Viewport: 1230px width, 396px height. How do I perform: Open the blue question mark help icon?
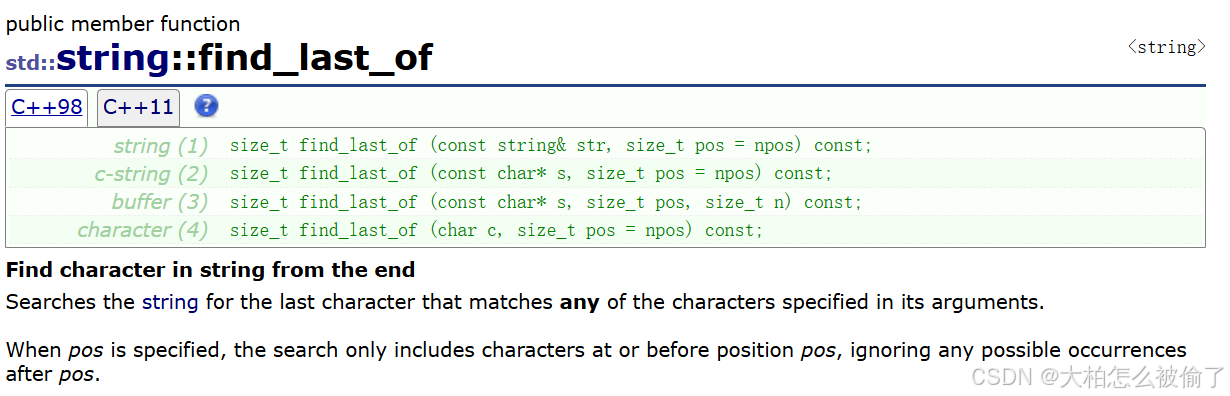click(x=206, y=106)
